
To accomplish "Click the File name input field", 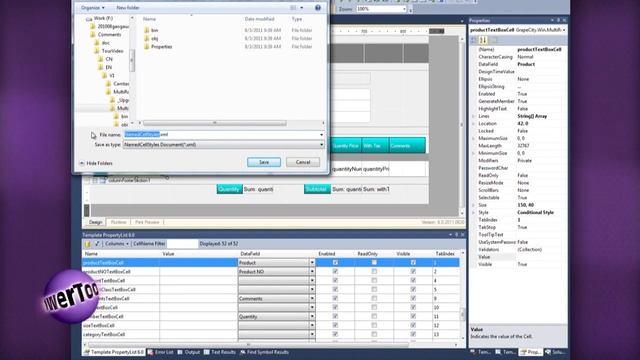I will point(220,134).
